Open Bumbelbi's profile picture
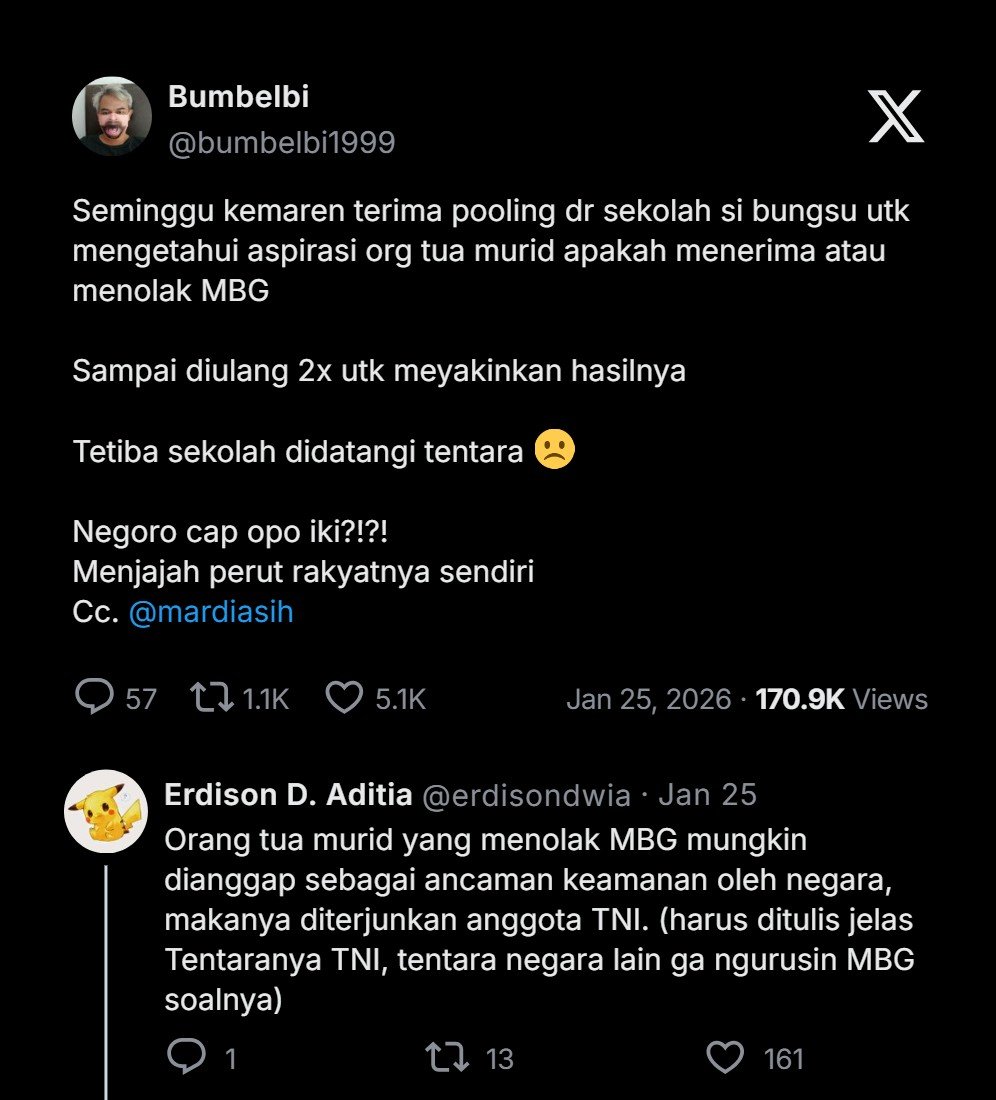Image resolution: width=996 pixels, height=1100 pixels. click(111, 116)
